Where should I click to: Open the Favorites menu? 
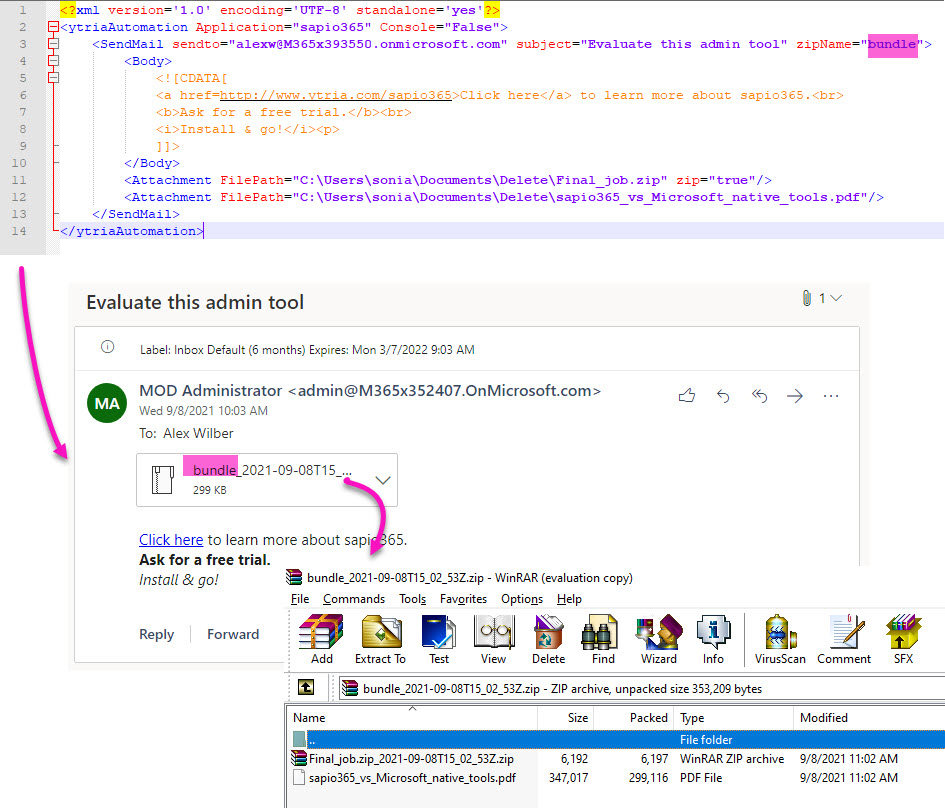point(463,599)
